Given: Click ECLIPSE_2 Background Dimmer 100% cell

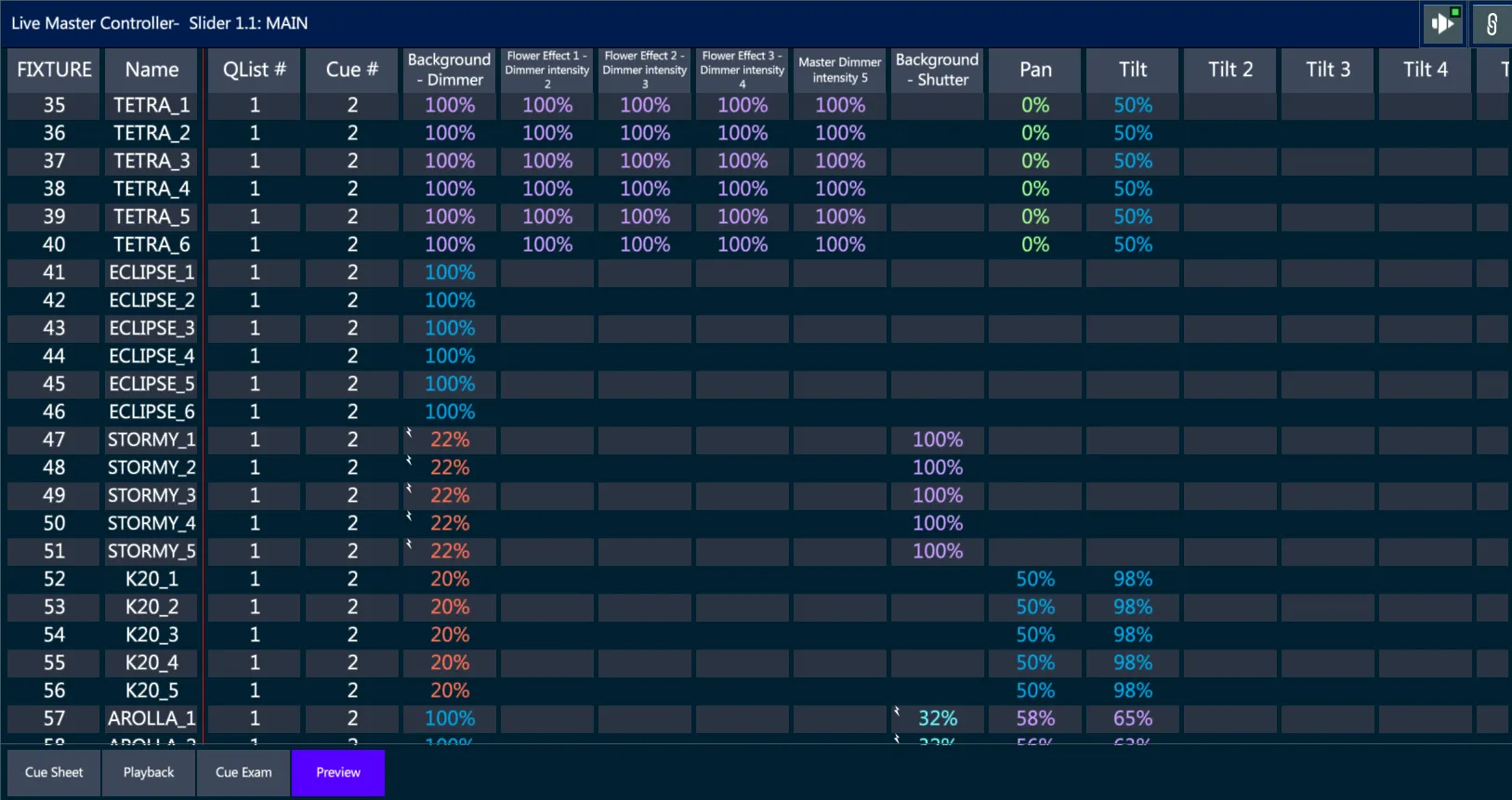Looking at the screenshot, I should (450, 300).
